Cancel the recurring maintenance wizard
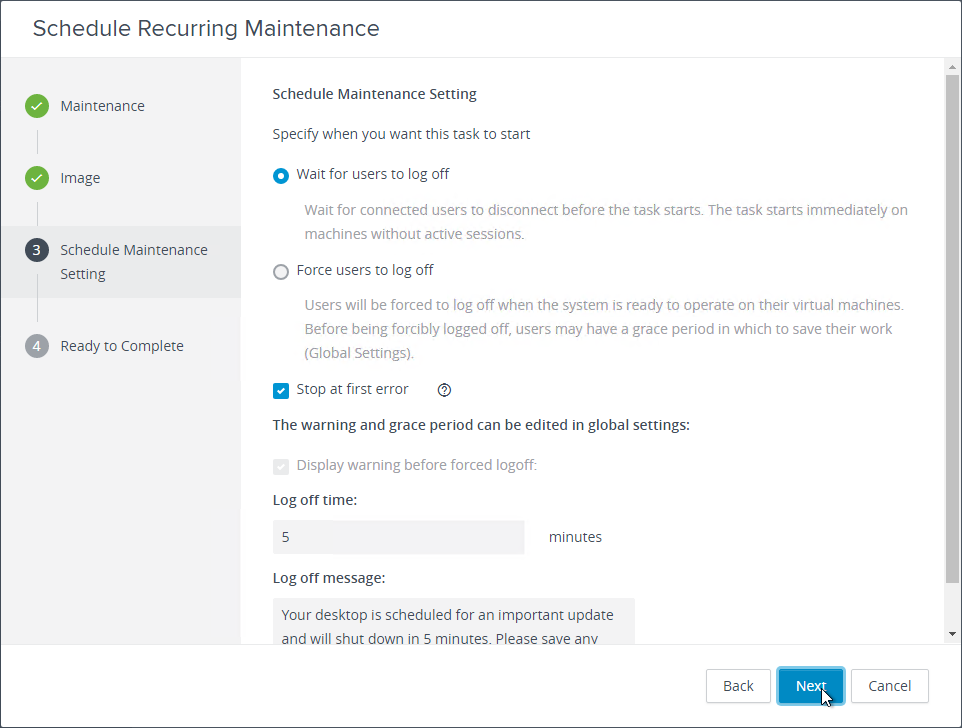The image size is (962, 728). [x=890, y=686]
